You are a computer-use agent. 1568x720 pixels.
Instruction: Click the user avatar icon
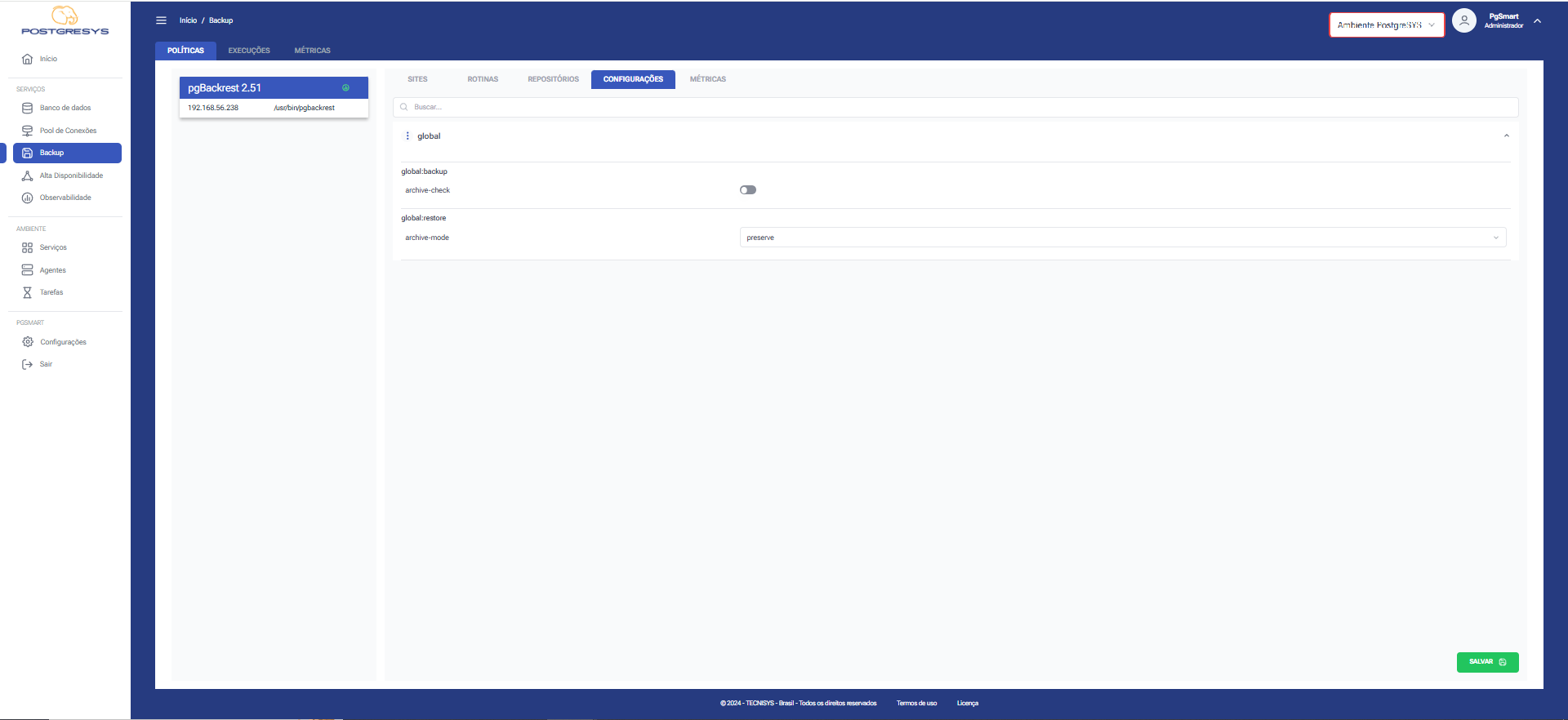pyautogui.click(x=1464, y=20)
